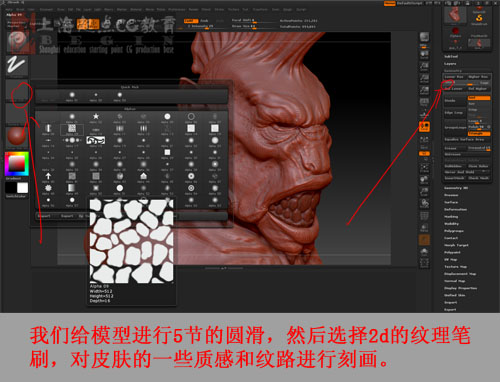Click the Higher Res button
The image size is (500, 382).
pyautogui.click(x=479, y=77)
